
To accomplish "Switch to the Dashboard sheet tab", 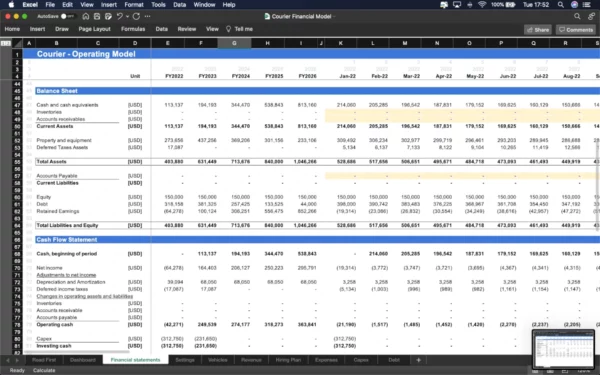I will pyautogui.click(x=83, y=360).
